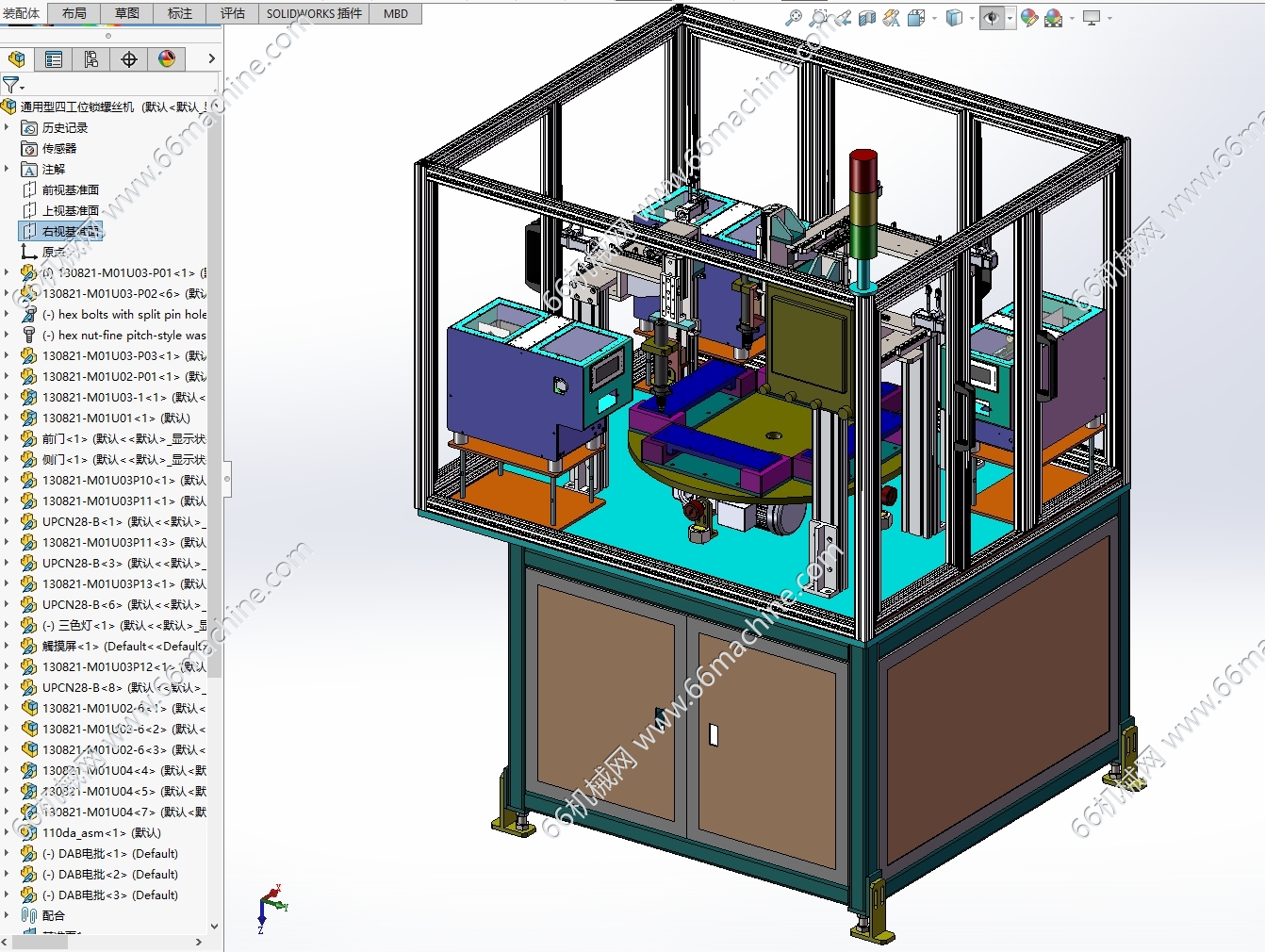Expand the 注解 folder
This screenshot has height=952, width=1265.
pos(7,169)
